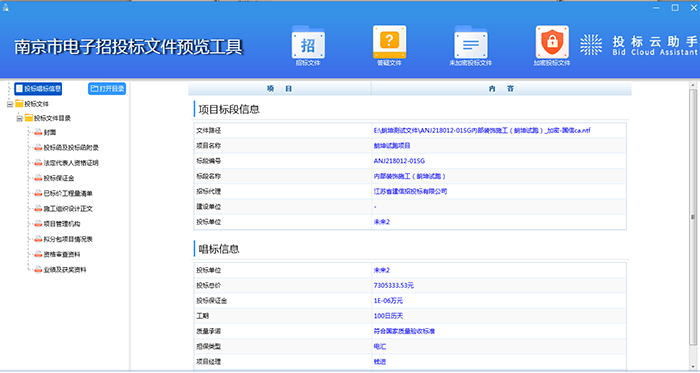The image size is (700, 373).
Task: Select the 投标文件 folder label in the tree
Action: point(37,104)
